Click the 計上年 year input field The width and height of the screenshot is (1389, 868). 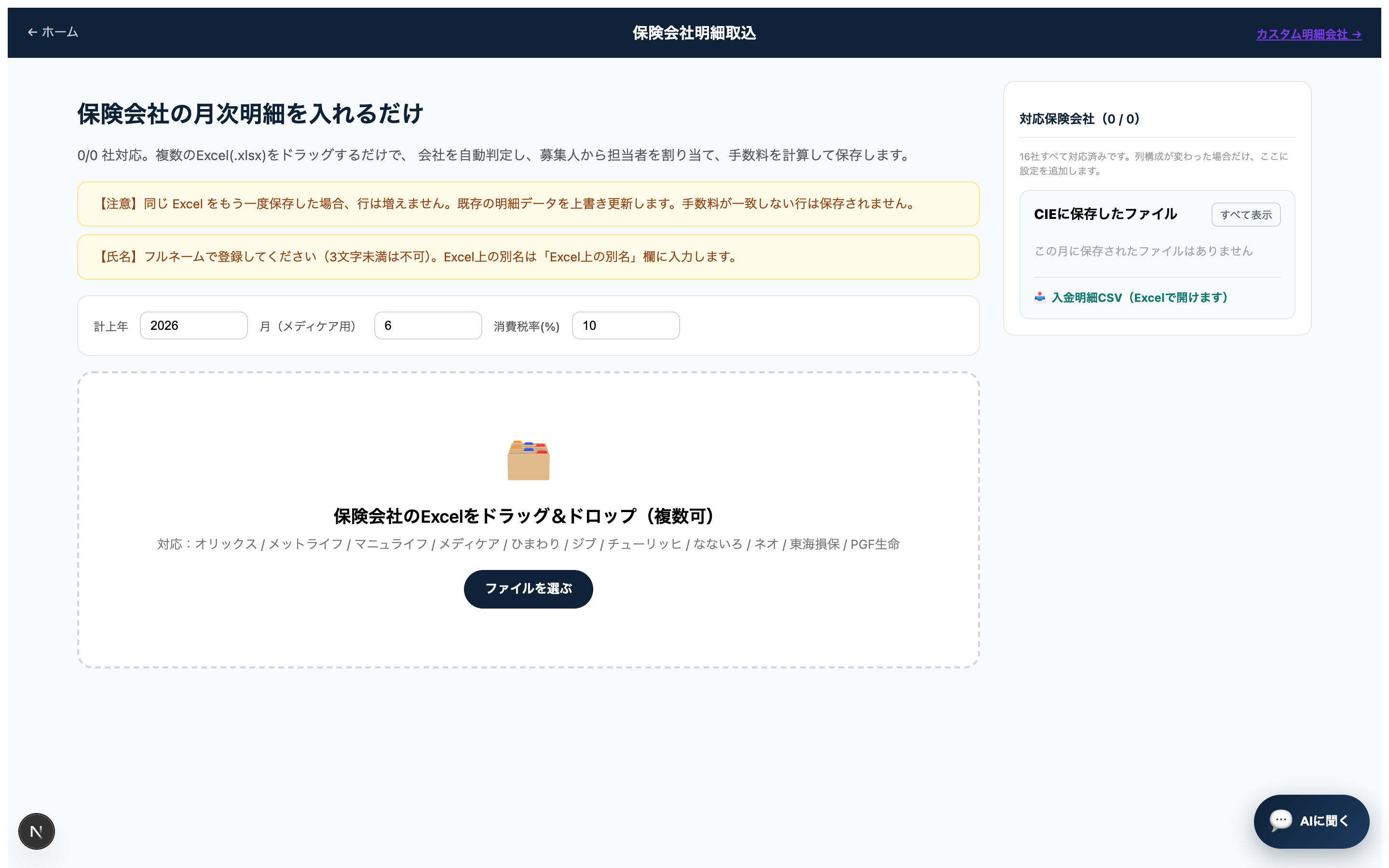(193, 325)
